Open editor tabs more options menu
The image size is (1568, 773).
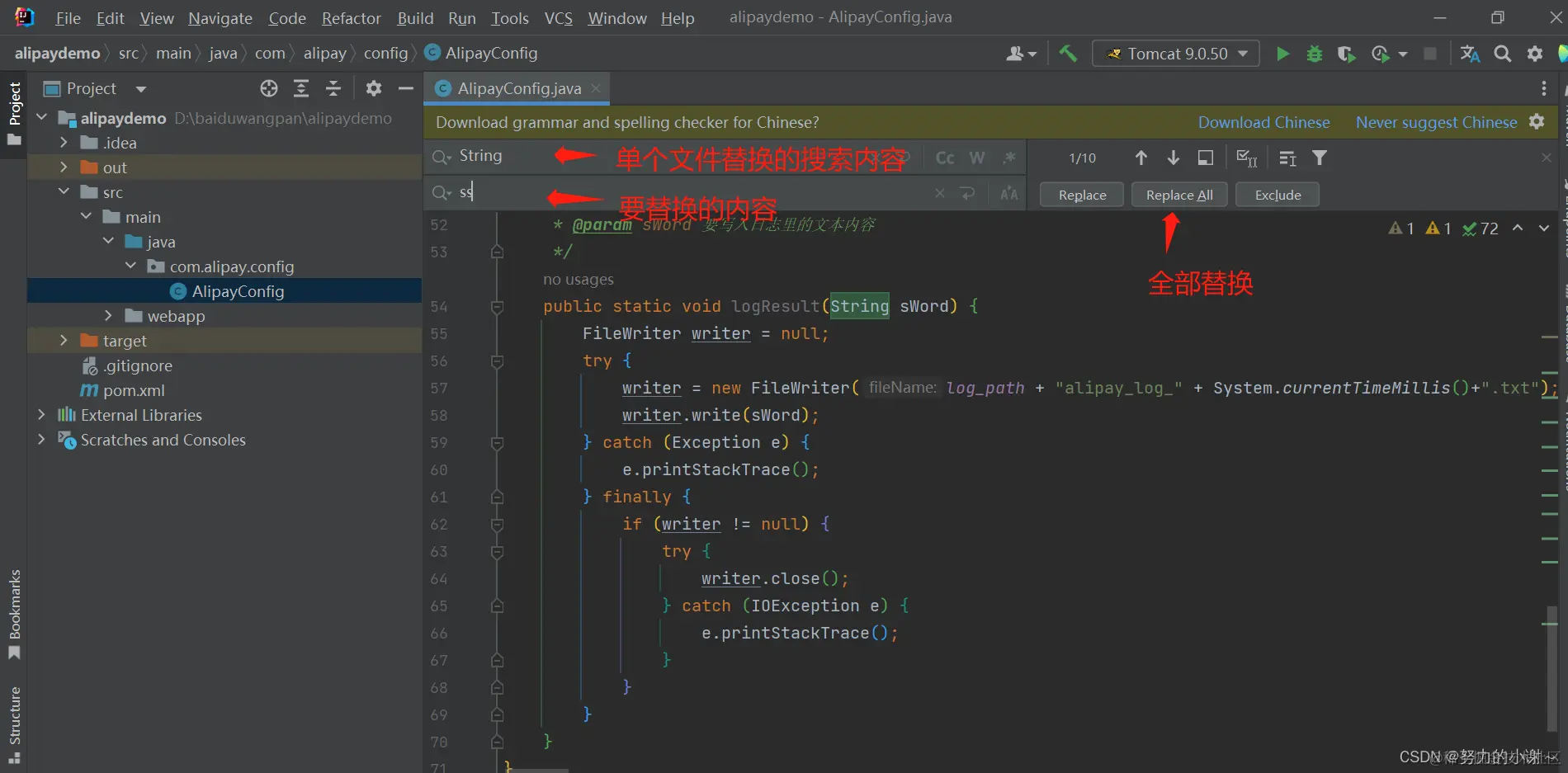[1544, 88]
